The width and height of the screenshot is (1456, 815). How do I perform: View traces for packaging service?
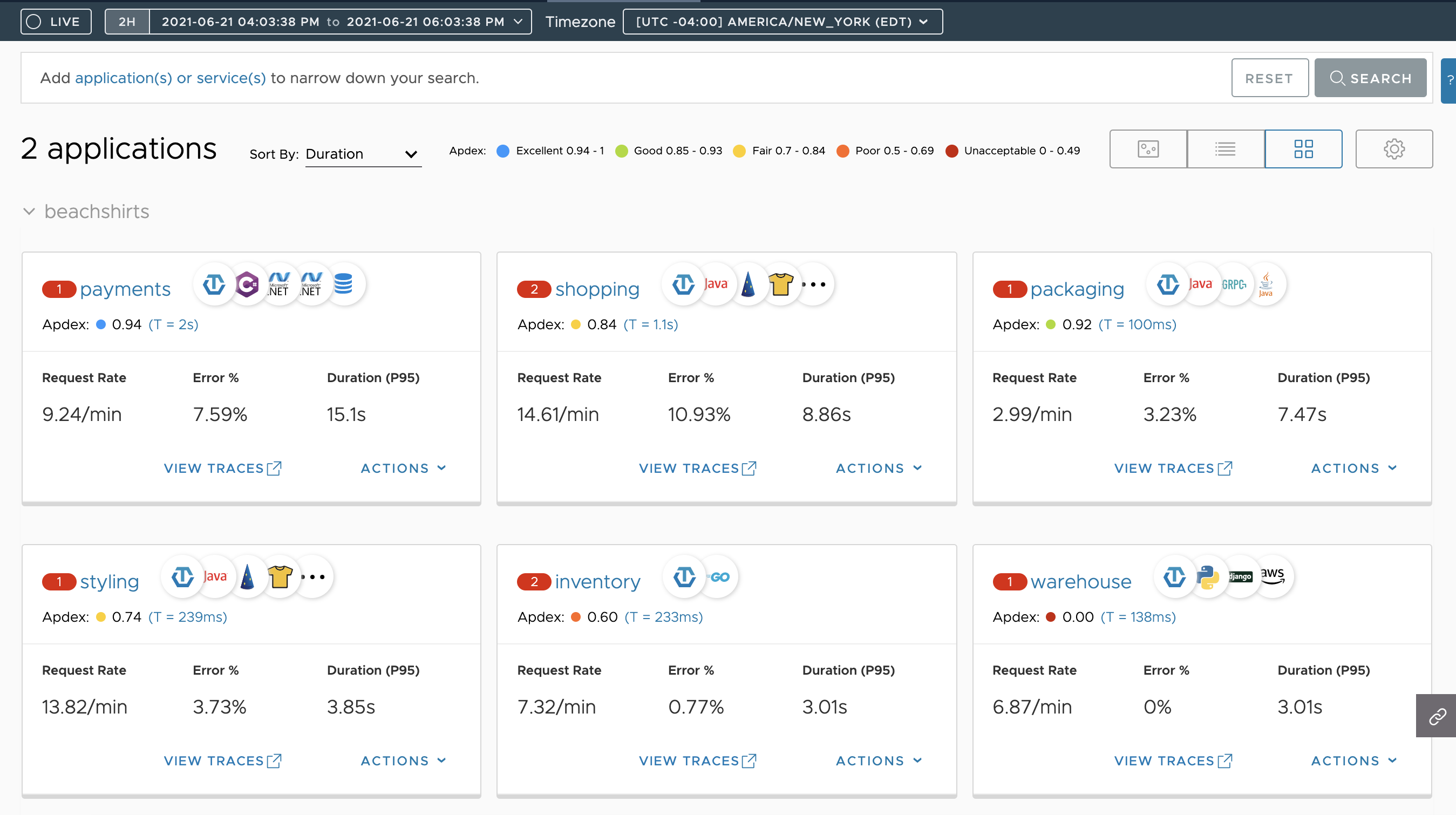pyautogui.click(x=1173, y=468)
